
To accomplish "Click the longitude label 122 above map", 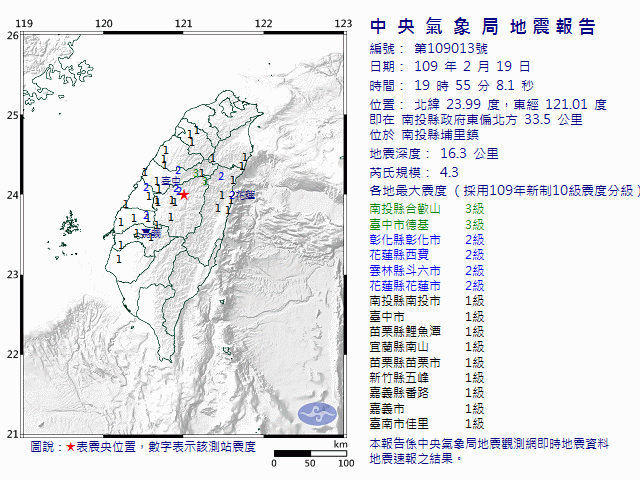I will click(x=263, y=23).
